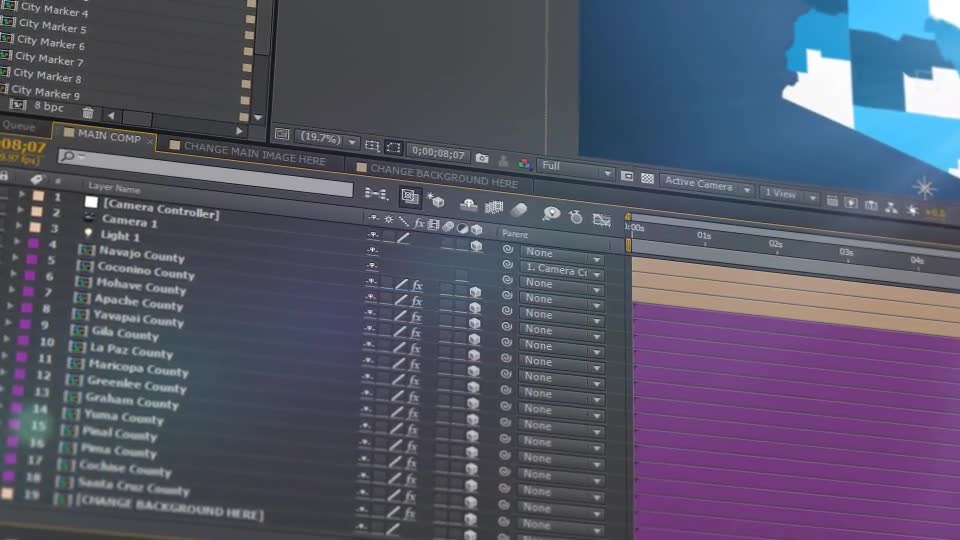Viewport: 960px width, 540px height.
Task: Open the 1 View layout dropdown
Action: tap(789, 195)
